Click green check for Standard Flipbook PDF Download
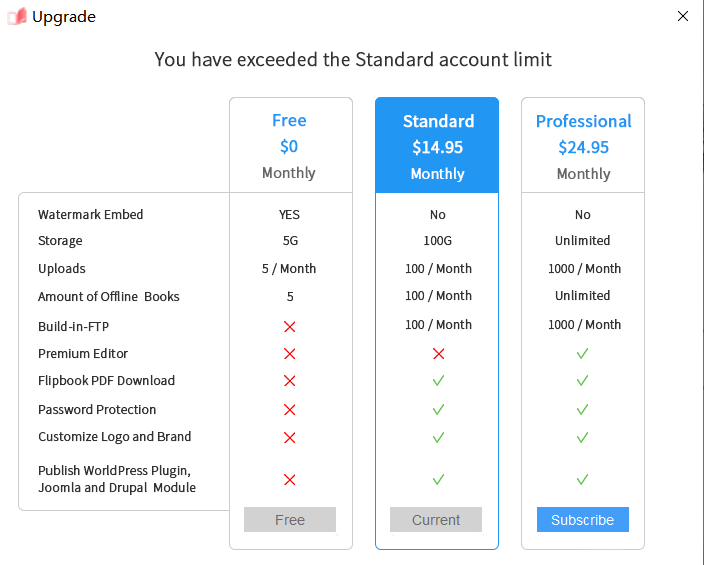 [438, 381]
